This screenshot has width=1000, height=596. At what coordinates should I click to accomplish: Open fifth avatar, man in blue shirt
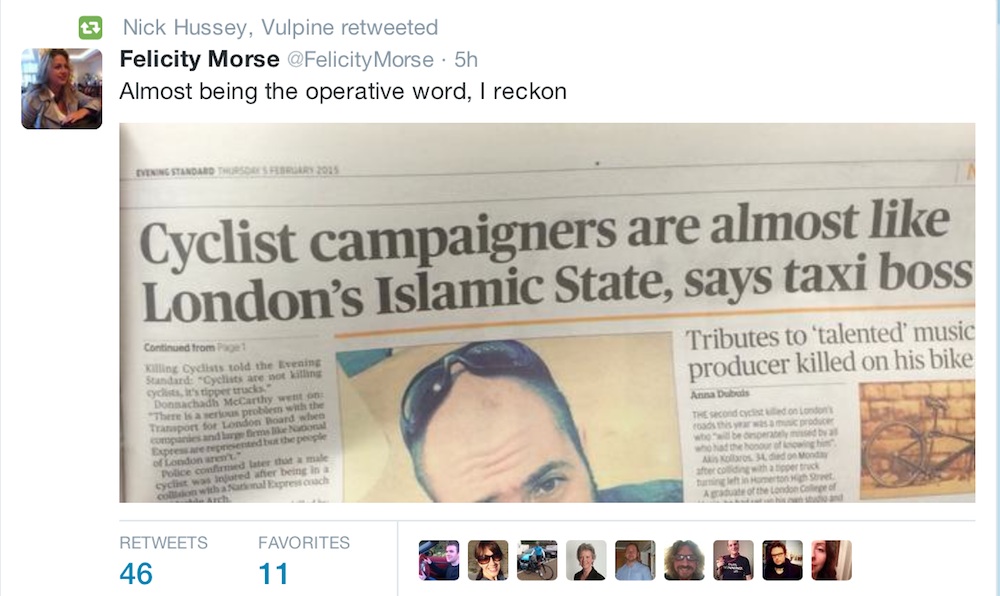click(635, 560)
